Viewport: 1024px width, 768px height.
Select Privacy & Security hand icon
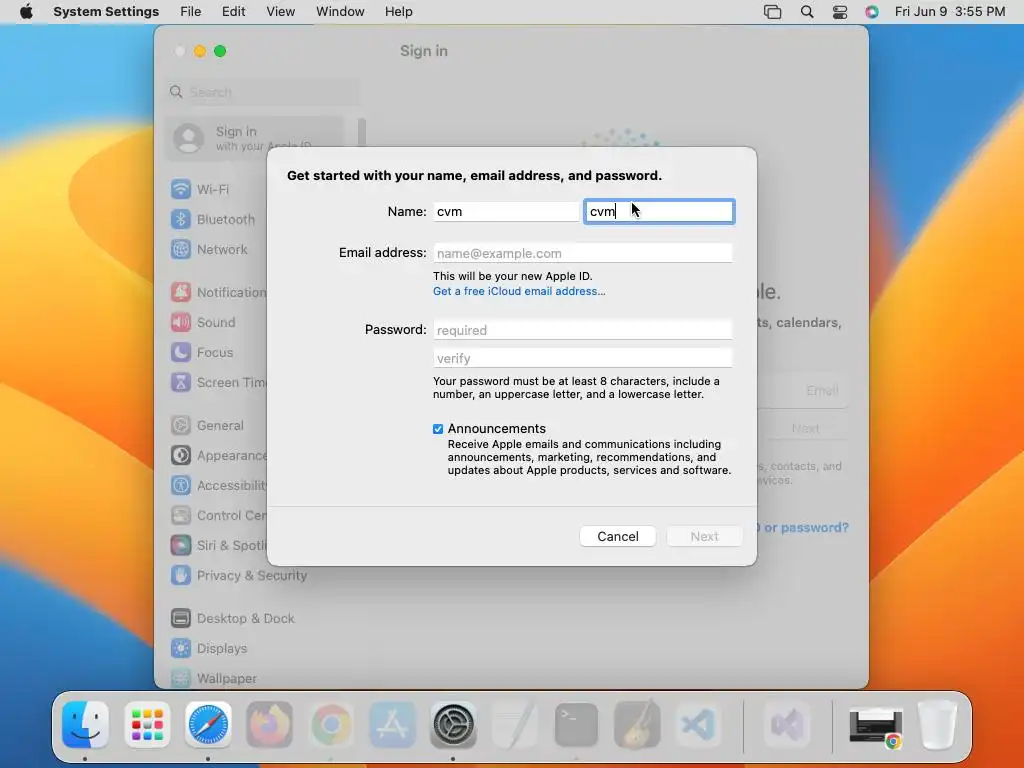[x=181, y=576]
